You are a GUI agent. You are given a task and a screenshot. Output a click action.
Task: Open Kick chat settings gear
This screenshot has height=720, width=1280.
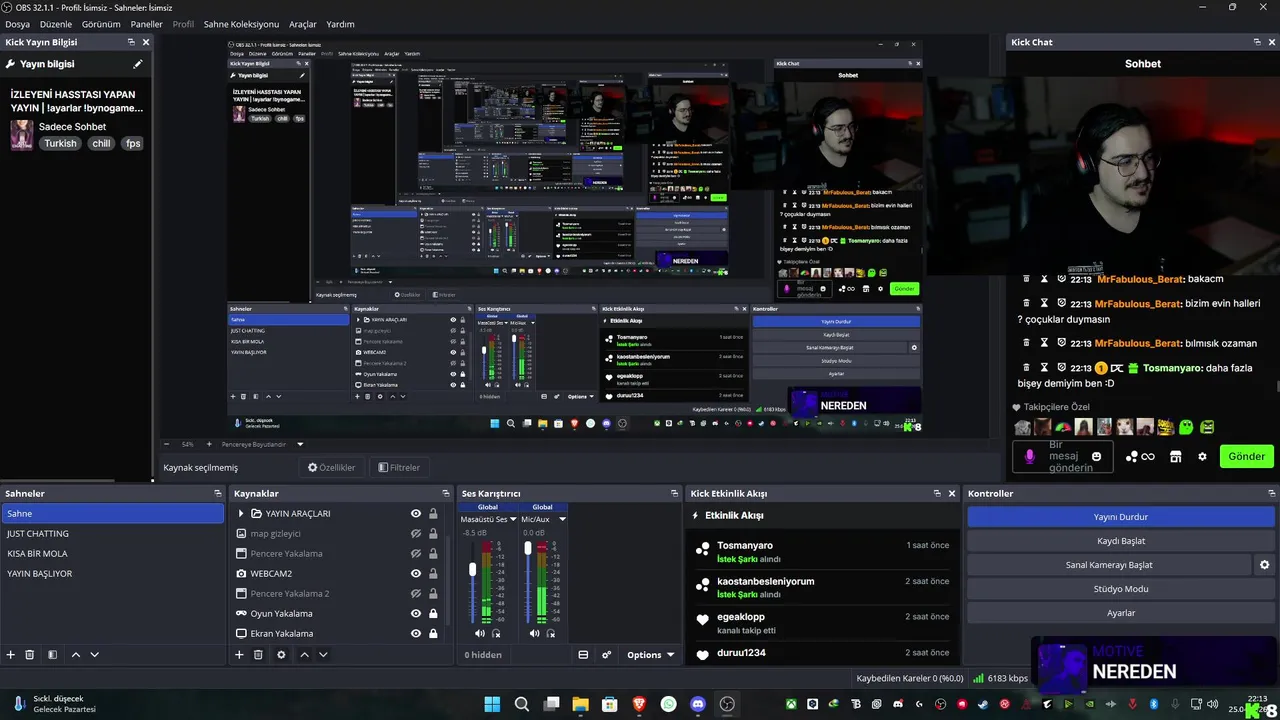pyautogui.click(x=1202, y=457)
